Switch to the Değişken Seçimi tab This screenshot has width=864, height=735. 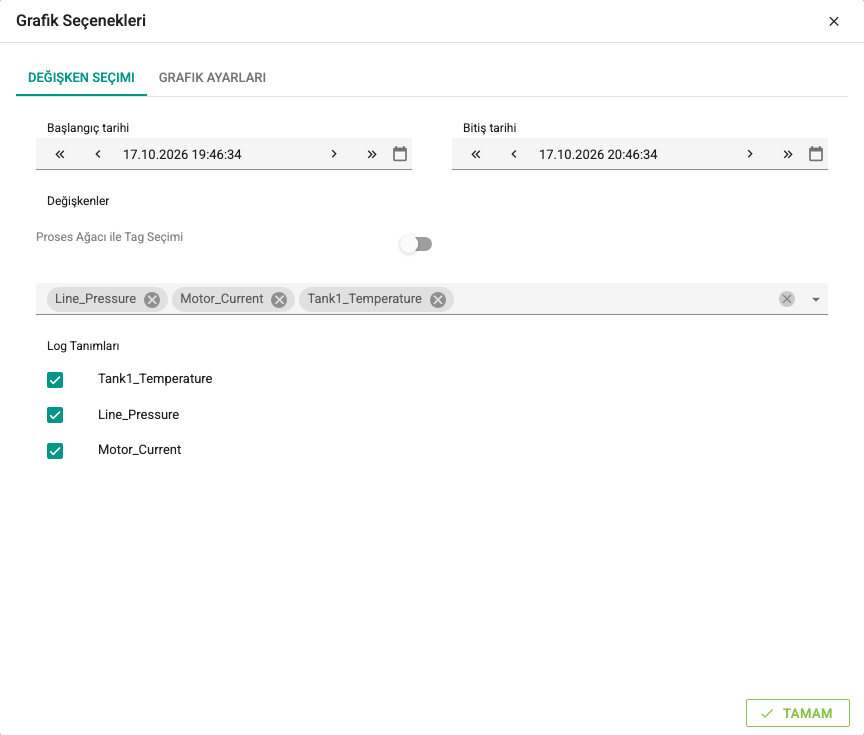point(82,78)
